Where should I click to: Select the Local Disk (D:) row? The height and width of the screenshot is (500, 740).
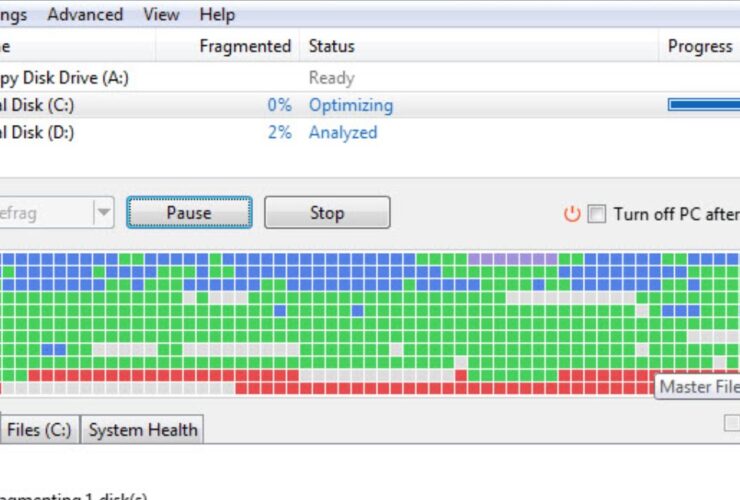point(38,132)
